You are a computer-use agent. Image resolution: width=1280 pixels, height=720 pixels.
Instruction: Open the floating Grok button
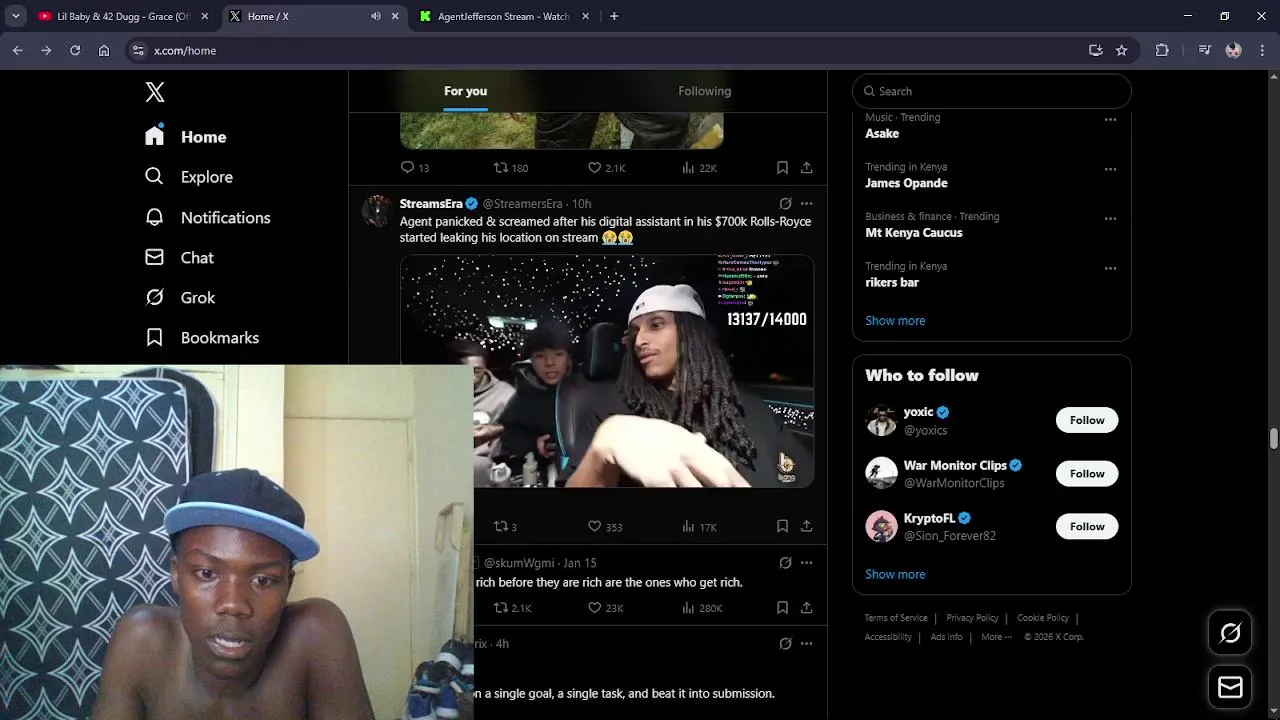tap(1230, 633)
